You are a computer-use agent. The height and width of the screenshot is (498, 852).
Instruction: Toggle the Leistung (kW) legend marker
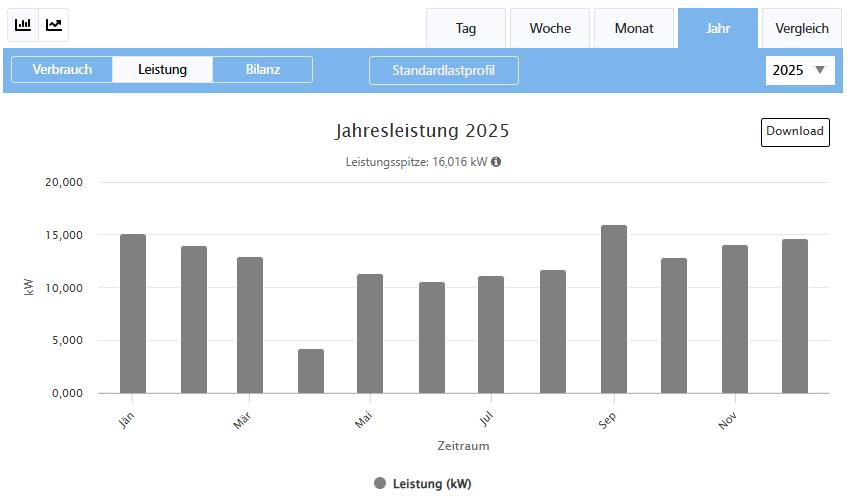(x=380, y=483)
